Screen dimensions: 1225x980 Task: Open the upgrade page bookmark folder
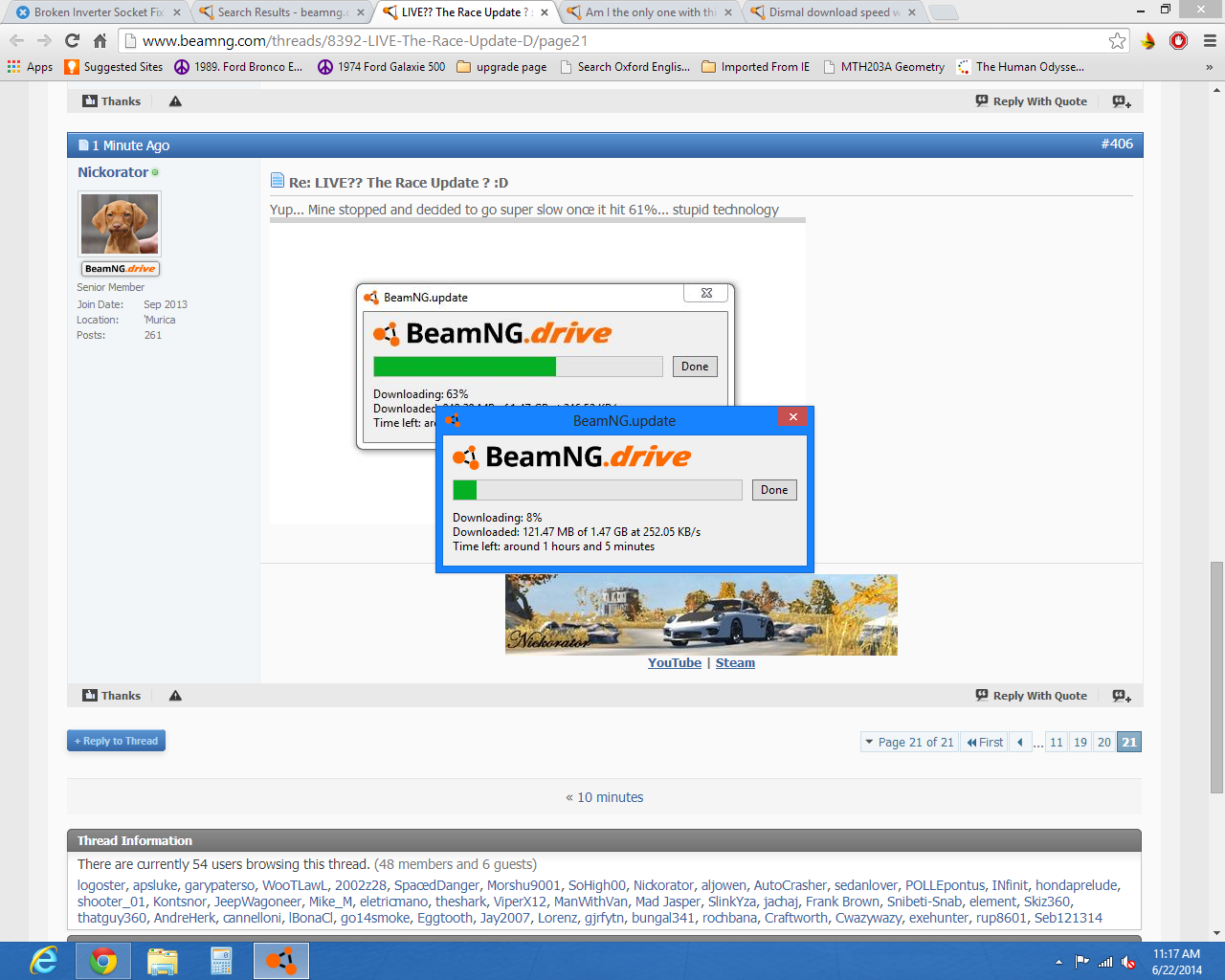[x=501, y=67]
